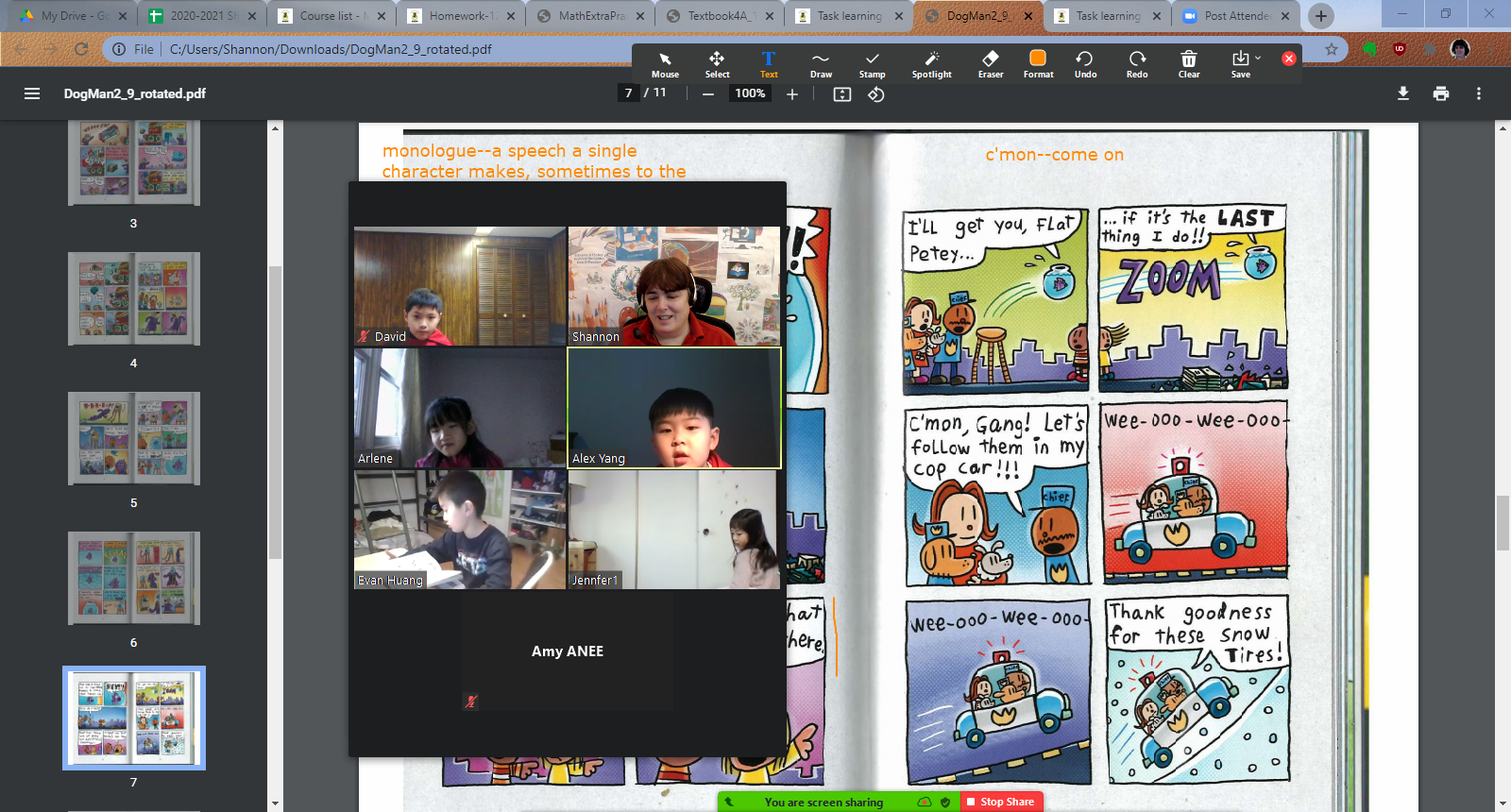Screen dimensions: 1511x812
Task: Open the Course list tab
Action: [x=332, y=16]
